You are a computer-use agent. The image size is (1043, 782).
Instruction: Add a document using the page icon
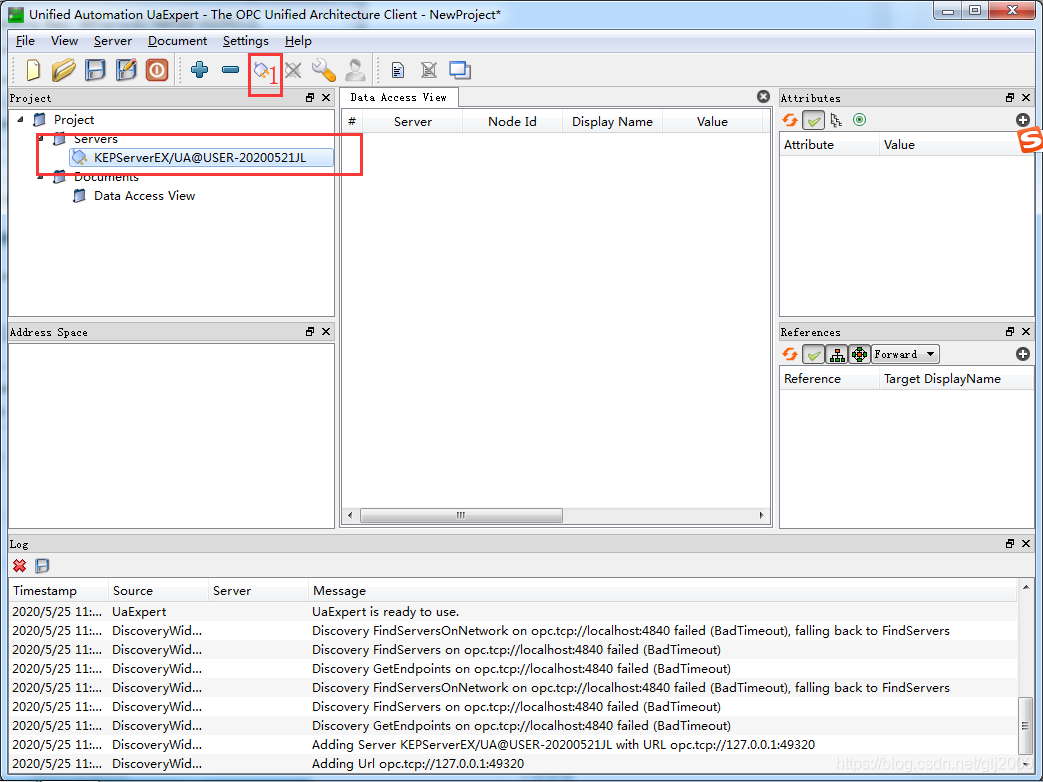coord(398,70)
